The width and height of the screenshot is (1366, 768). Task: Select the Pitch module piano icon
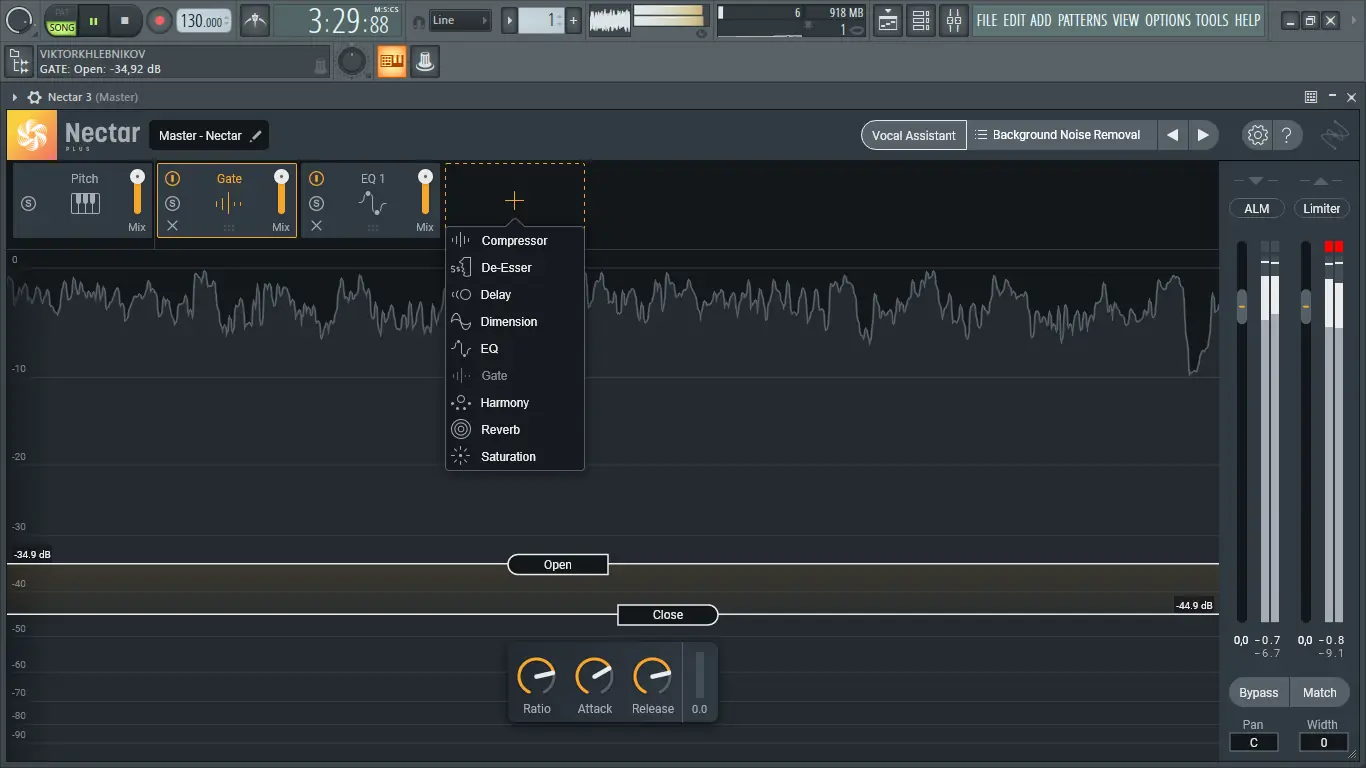(85, 203)
